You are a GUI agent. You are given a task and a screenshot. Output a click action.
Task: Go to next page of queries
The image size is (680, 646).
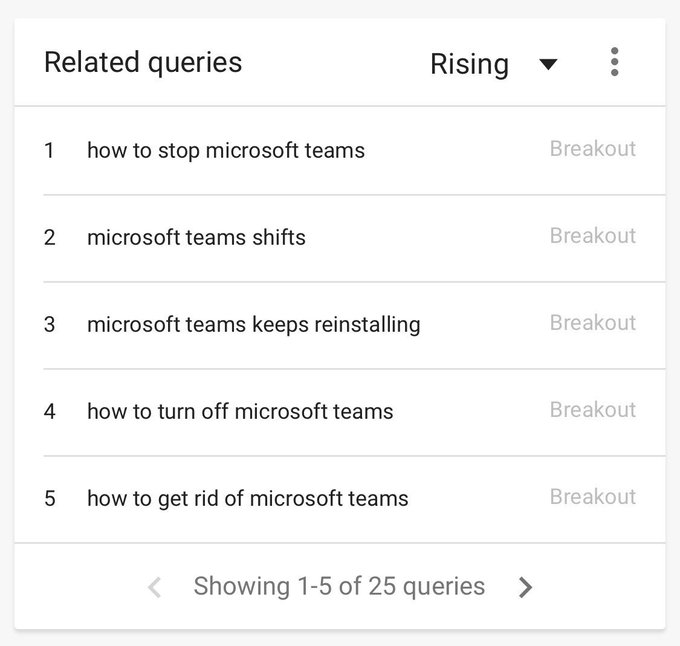pos(525,587)
